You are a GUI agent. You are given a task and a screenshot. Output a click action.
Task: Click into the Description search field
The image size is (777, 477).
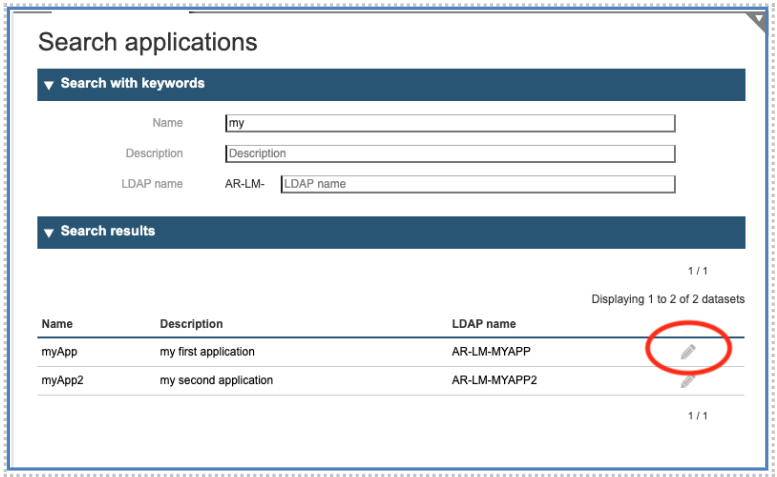click(450, 154)
